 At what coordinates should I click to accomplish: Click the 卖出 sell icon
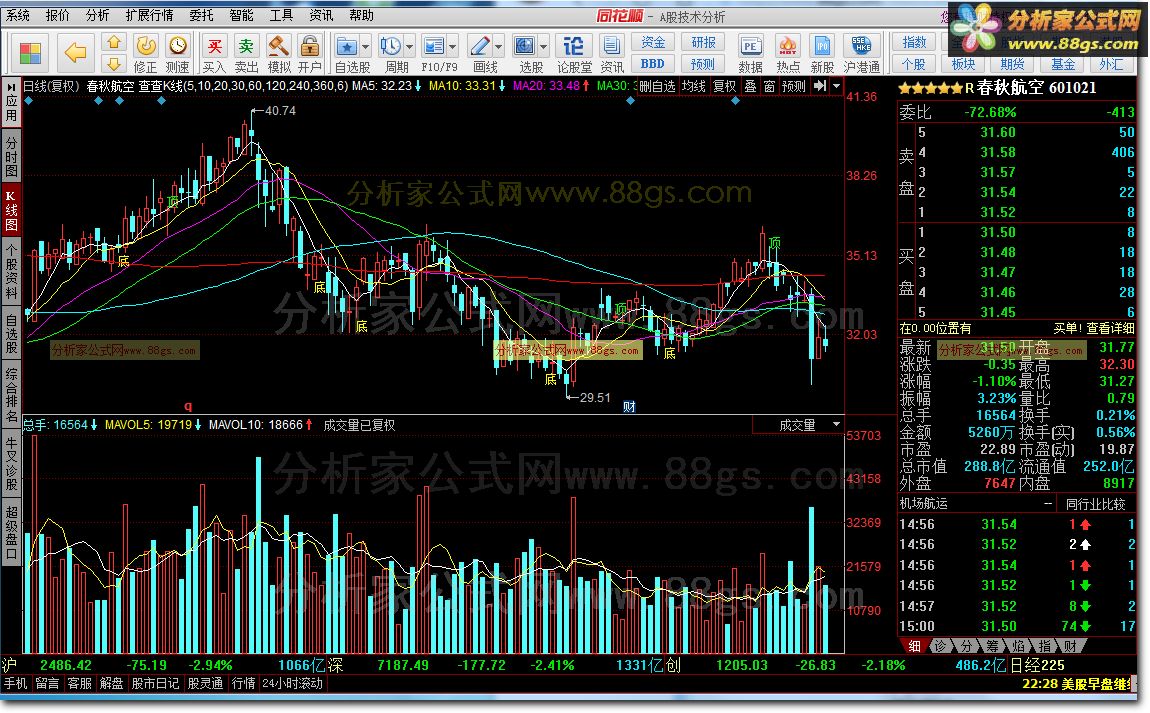[246, 54]
